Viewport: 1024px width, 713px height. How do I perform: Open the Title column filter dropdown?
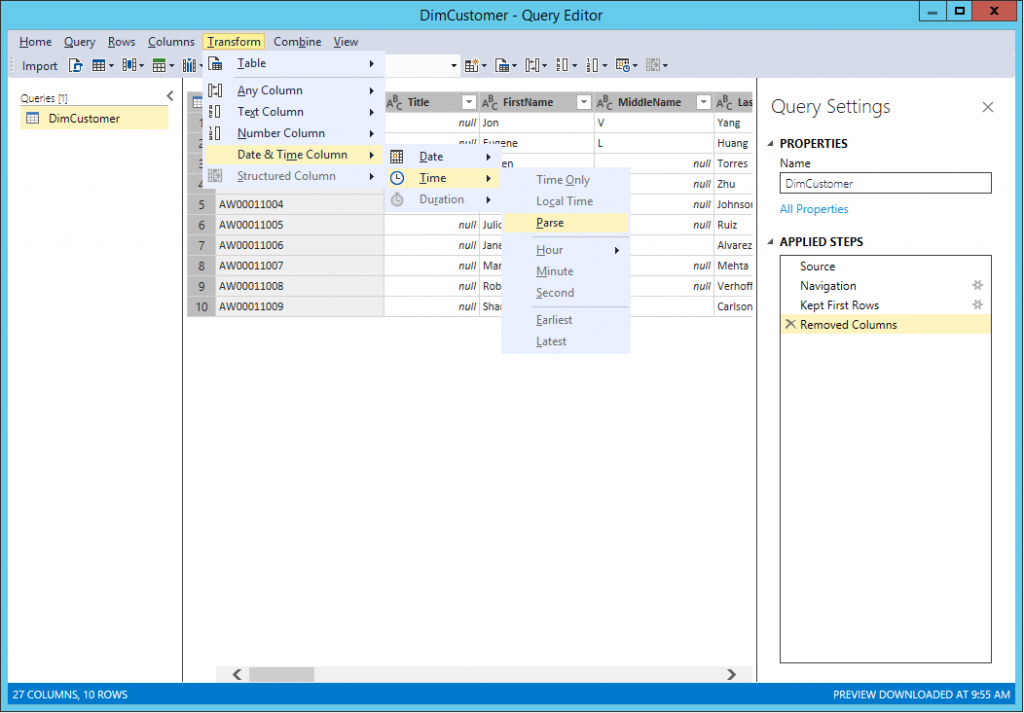468,102
